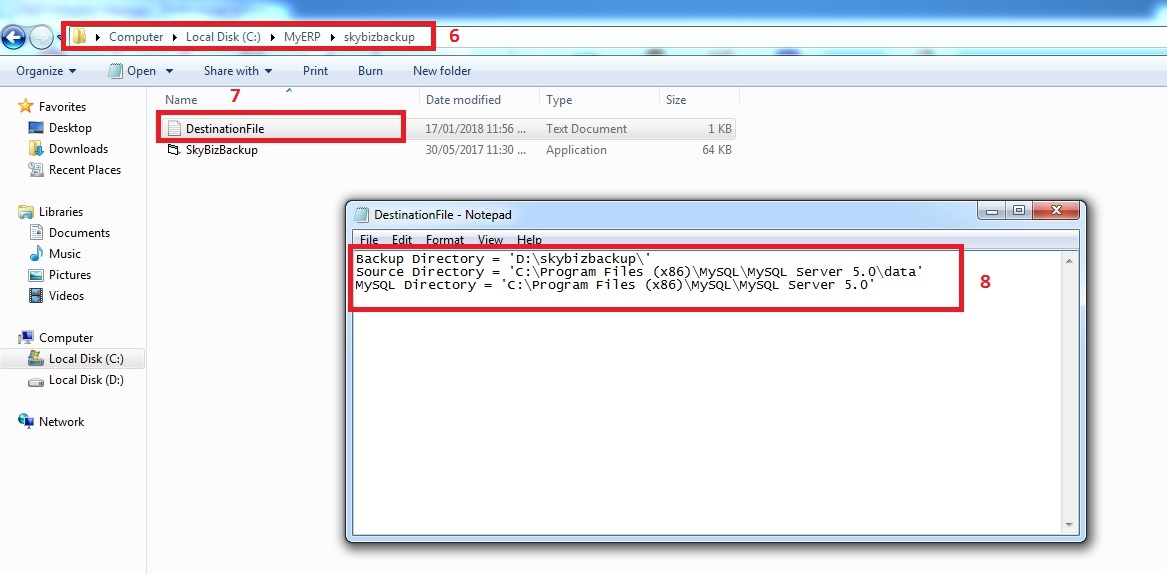Open the DestinationFile text document
This screenshot has height=574, width=1167.
(224, 129)
